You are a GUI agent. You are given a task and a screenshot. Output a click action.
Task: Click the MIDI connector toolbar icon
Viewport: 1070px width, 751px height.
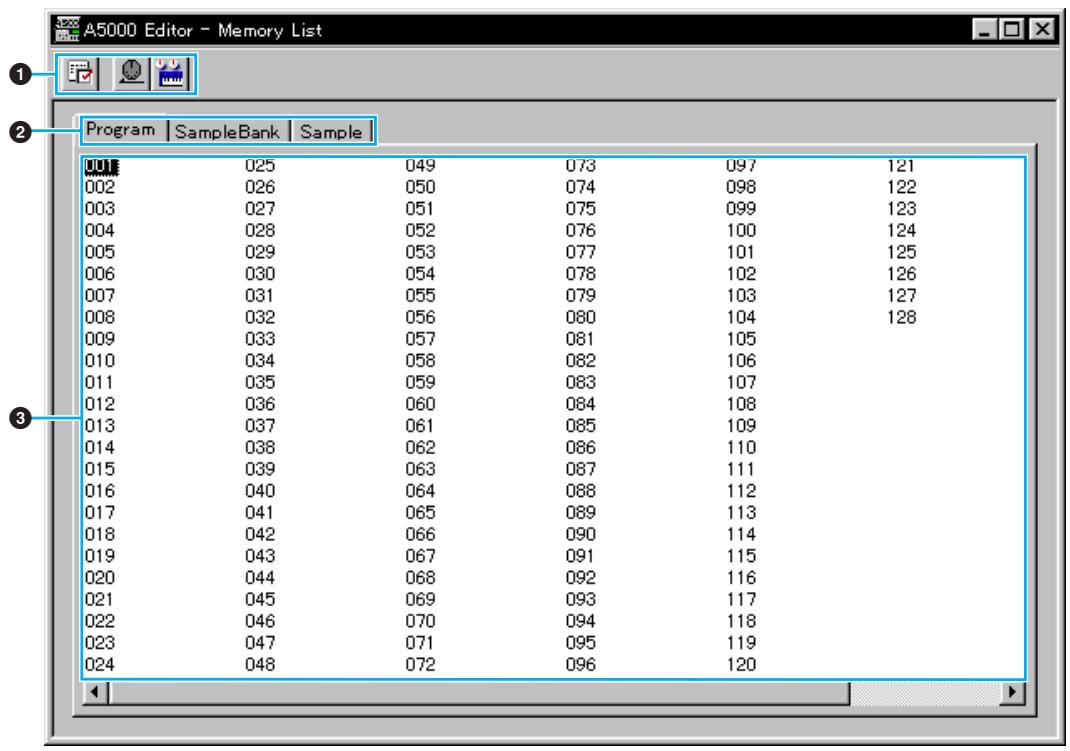pyautogui.click(x=131, y=73)
